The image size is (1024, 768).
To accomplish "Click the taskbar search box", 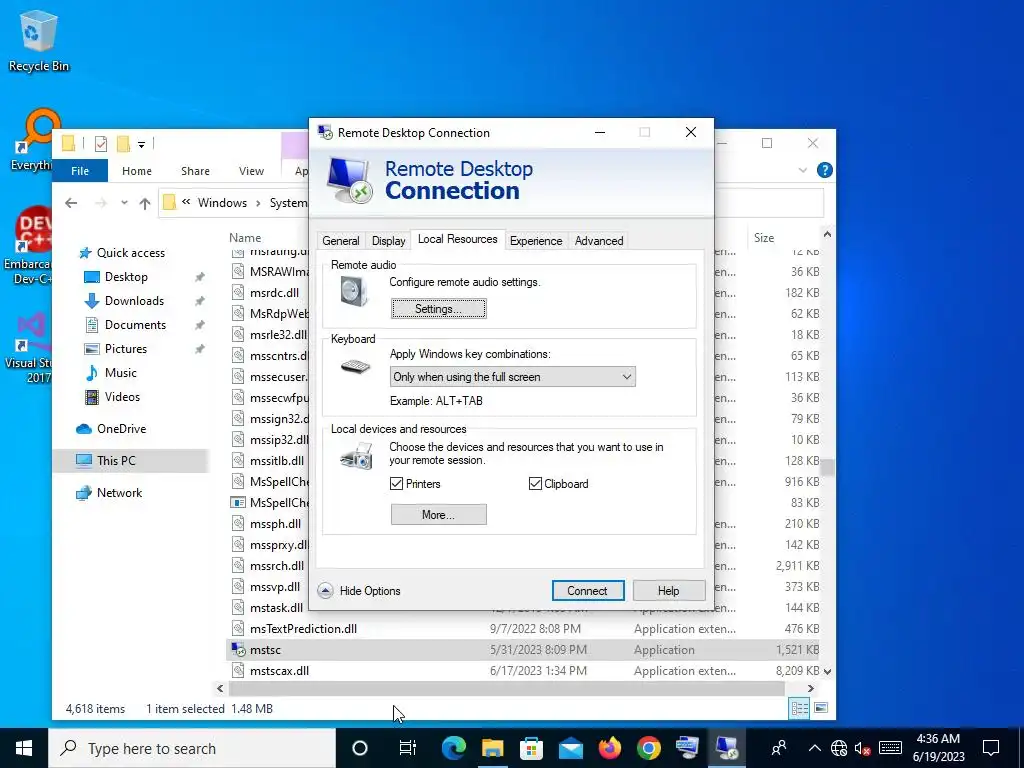I will pyautogui.click(x=192, y=748).
